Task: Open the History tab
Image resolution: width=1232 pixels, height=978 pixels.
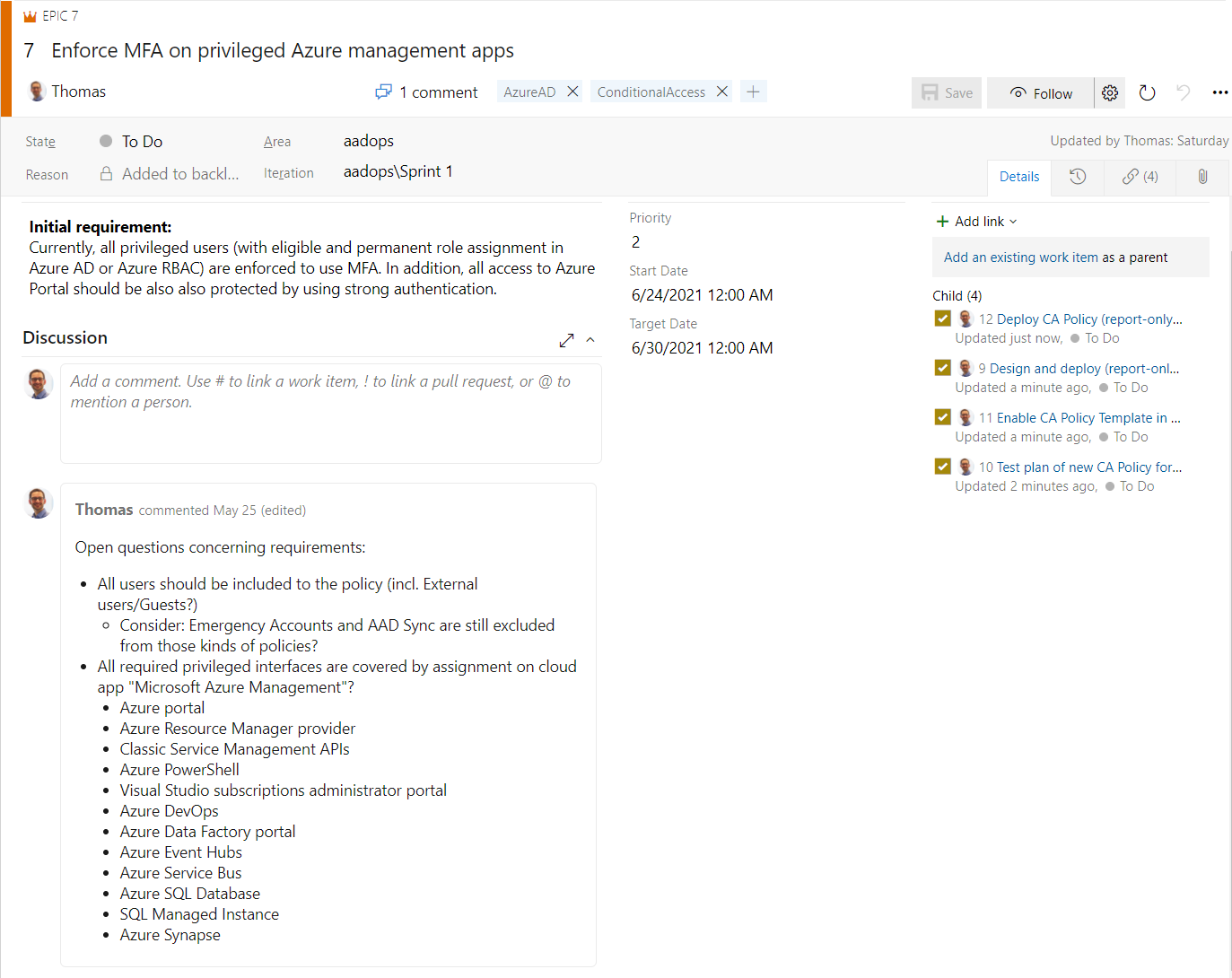Action: click(1078, 177)
